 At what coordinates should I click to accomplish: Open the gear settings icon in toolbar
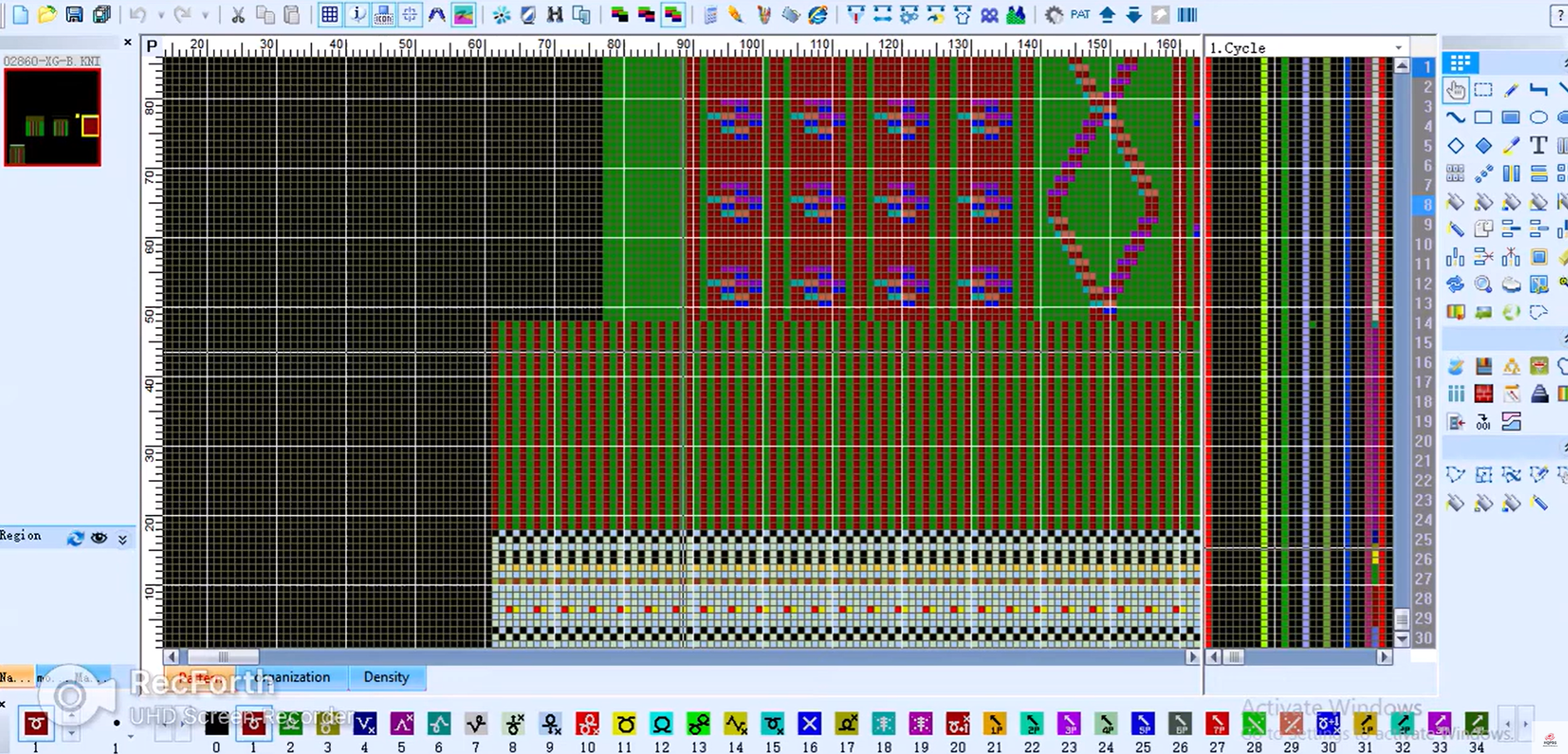[1054, 15]
